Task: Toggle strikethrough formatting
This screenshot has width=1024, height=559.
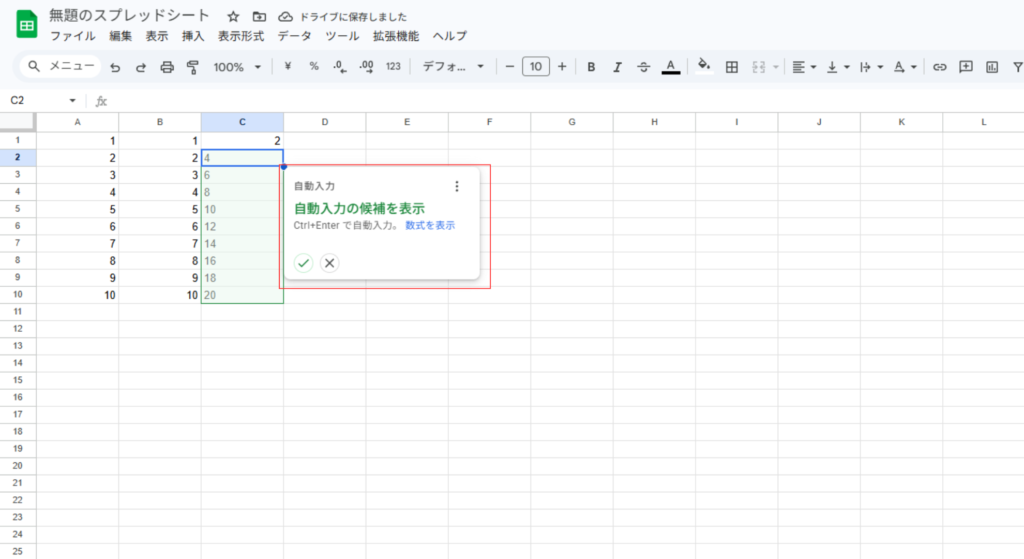Action: (x=643, y=67)
